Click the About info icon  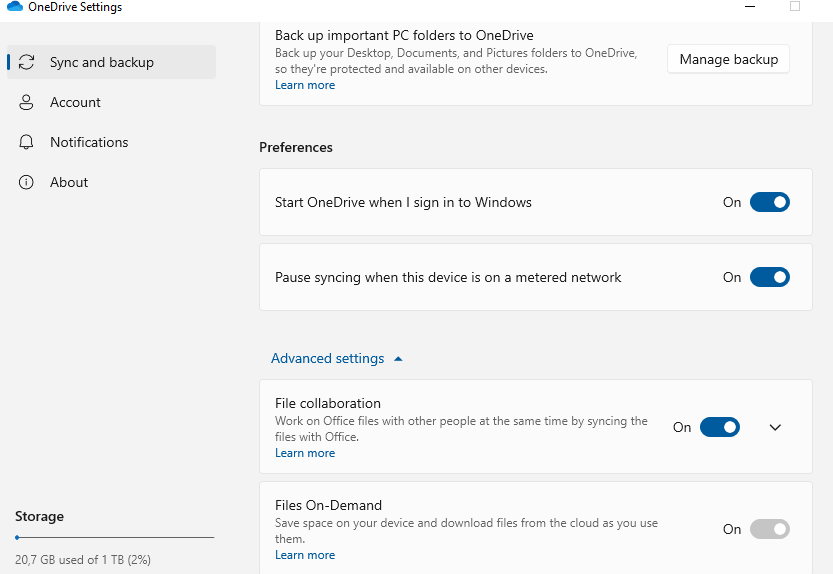(27, 182)
